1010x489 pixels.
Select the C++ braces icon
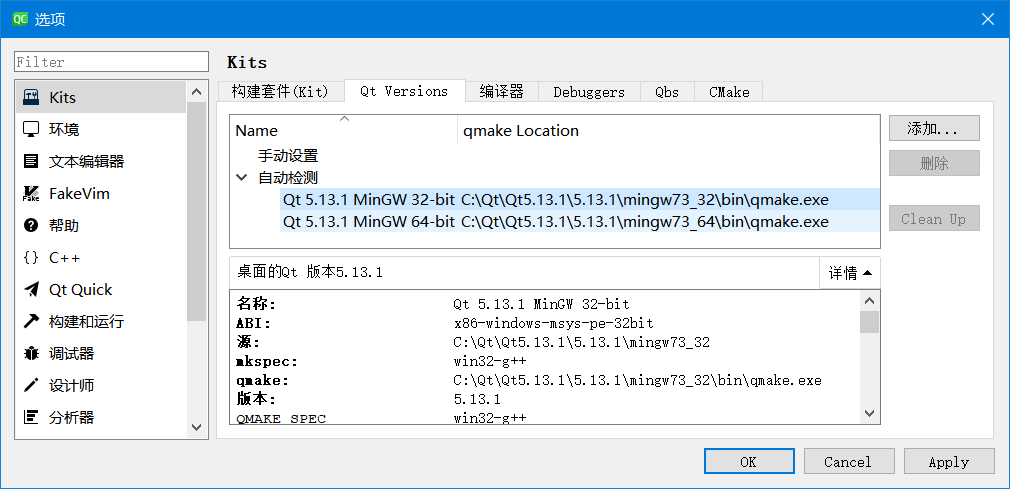pyautogui.click(x=31, y=257)
